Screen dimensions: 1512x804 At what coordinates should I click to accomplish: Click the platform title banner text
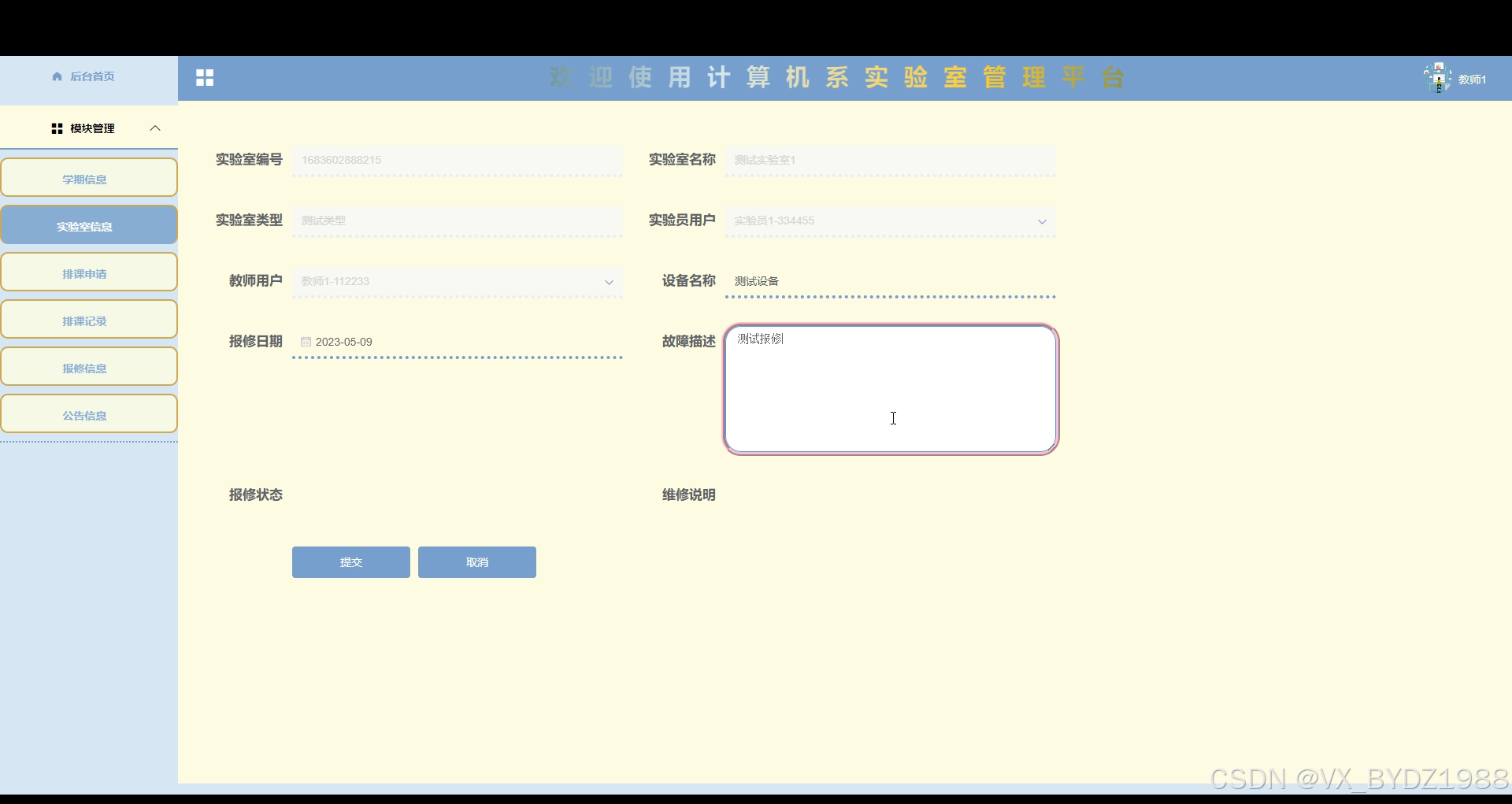coord(837,77)
